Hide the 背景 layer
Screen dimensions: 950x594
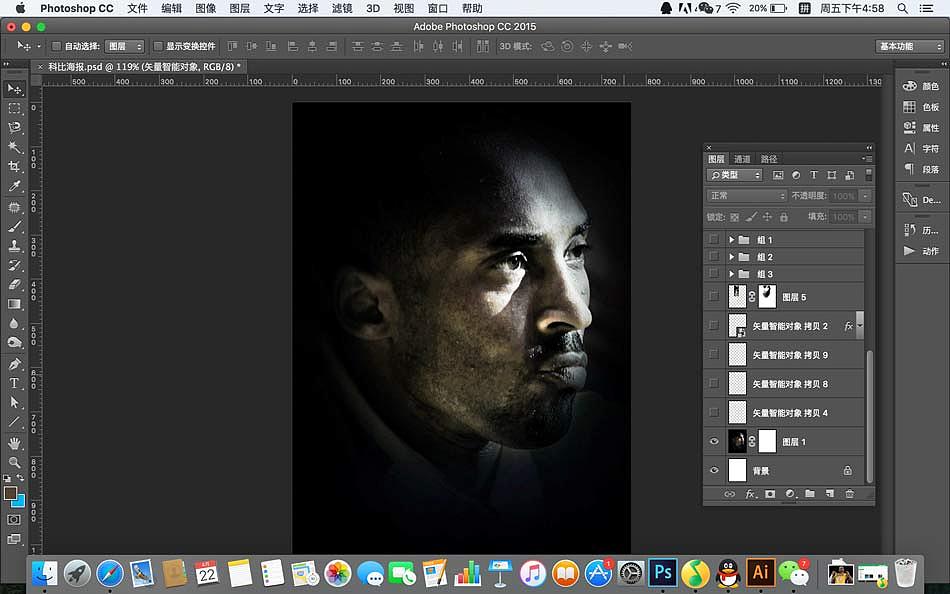coord(714,470)
